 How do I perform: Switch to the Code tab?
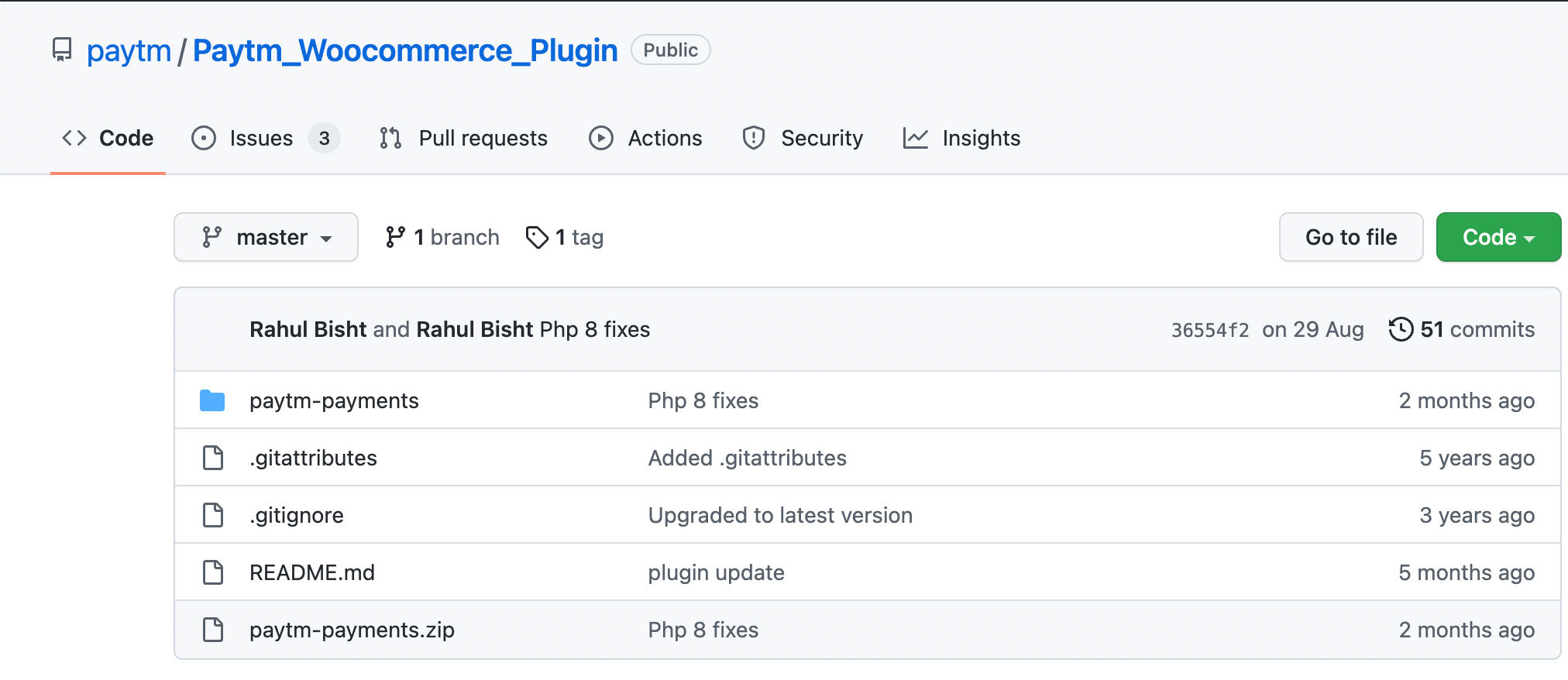108,138
